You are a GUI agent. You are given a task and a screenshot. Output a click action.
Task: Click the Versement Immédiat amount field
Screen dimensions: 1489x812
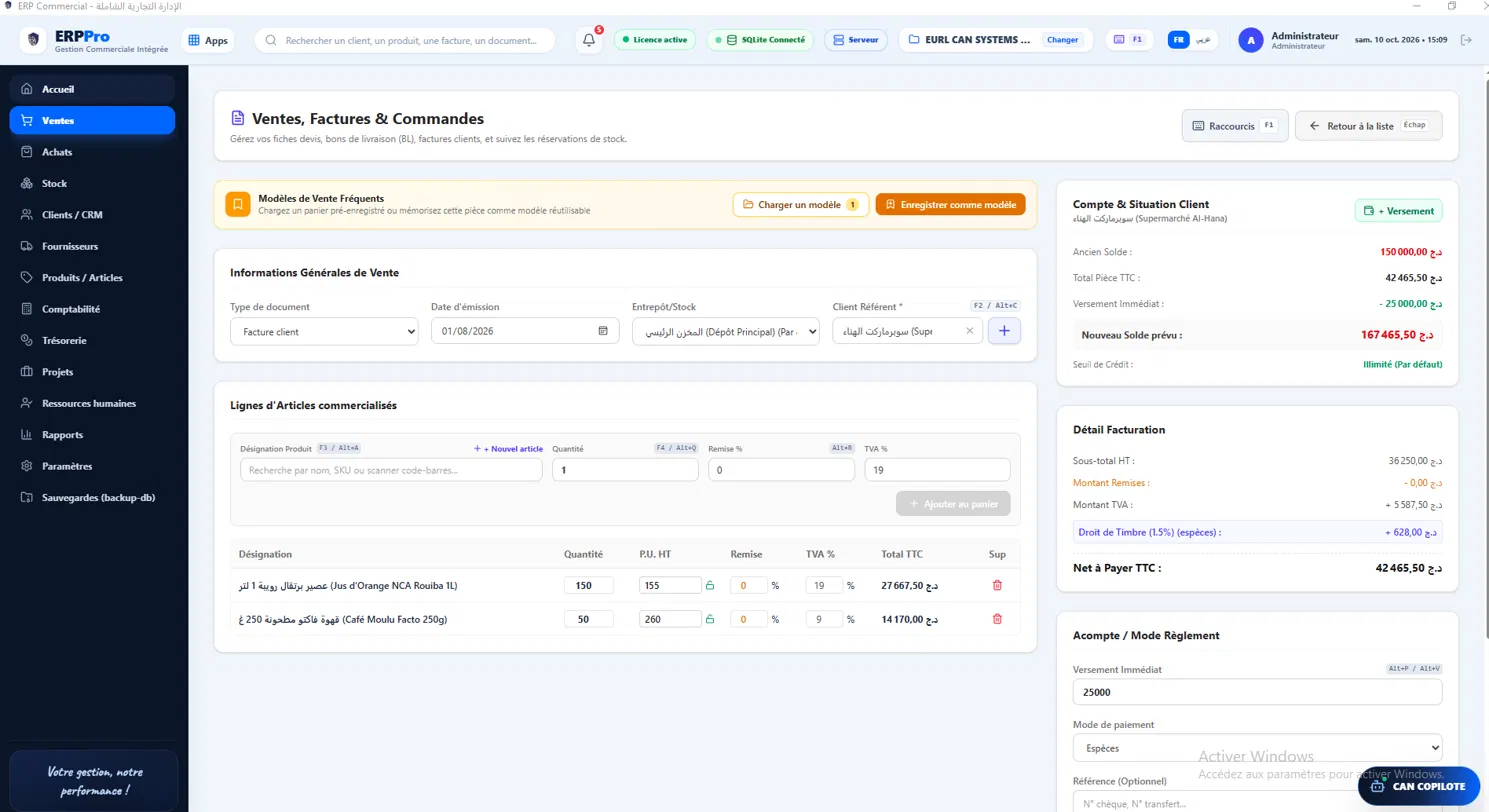[x=1257, y=692]
